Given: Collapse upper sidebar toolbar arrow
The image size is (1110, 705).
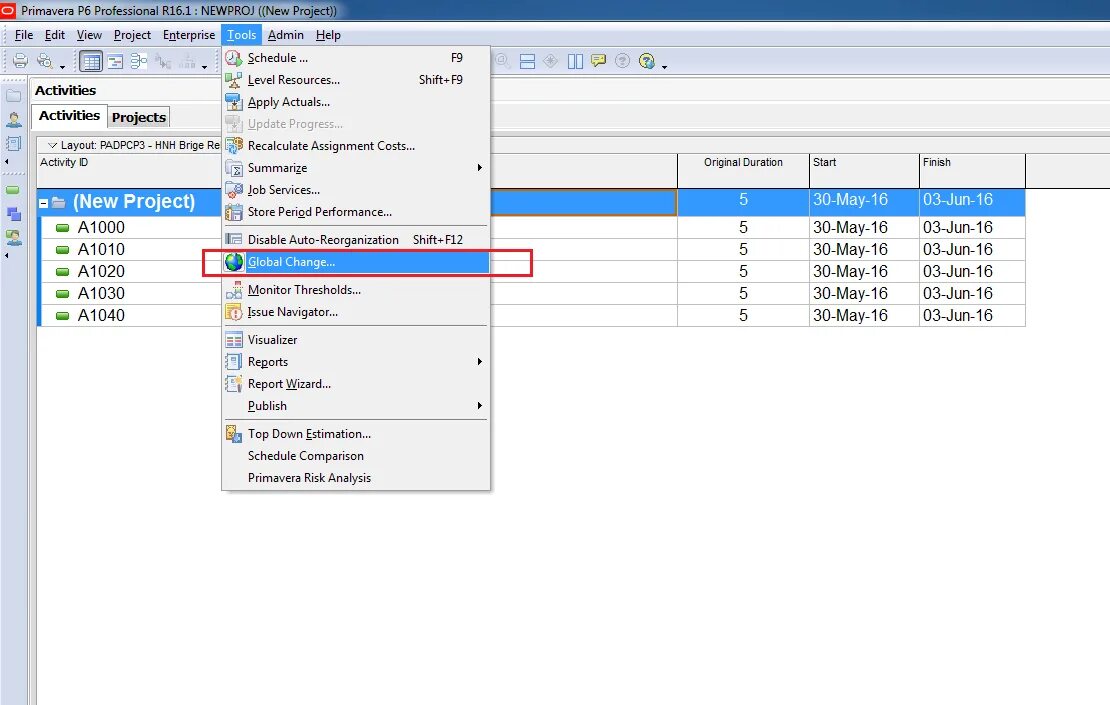Looking at the screenshot, I should tap(7, 162).
